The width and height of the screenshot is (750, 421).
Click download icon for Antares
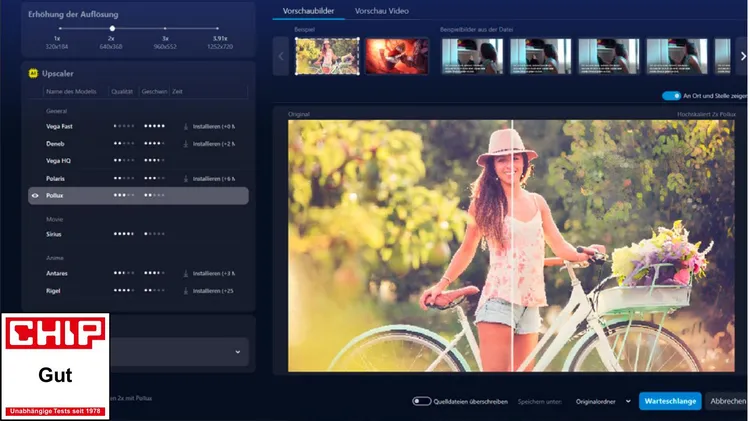coord(186,274)
